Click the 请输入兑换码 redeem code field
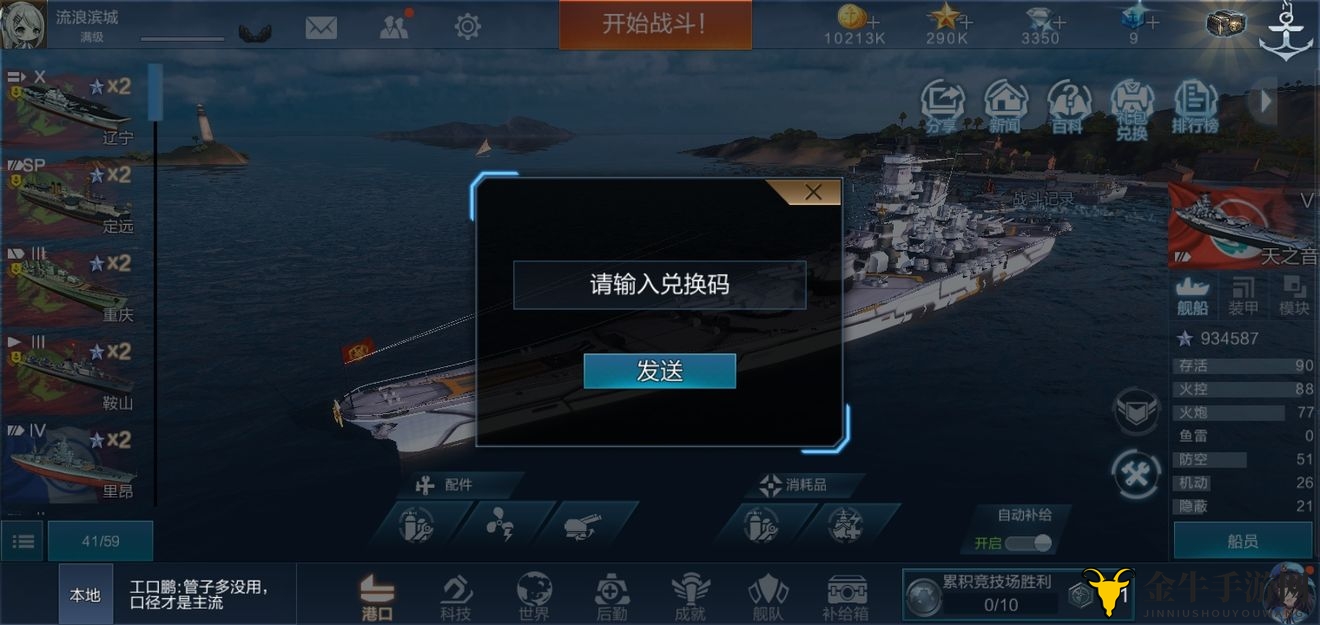1320x625 pixels. (x=659, y=285)
